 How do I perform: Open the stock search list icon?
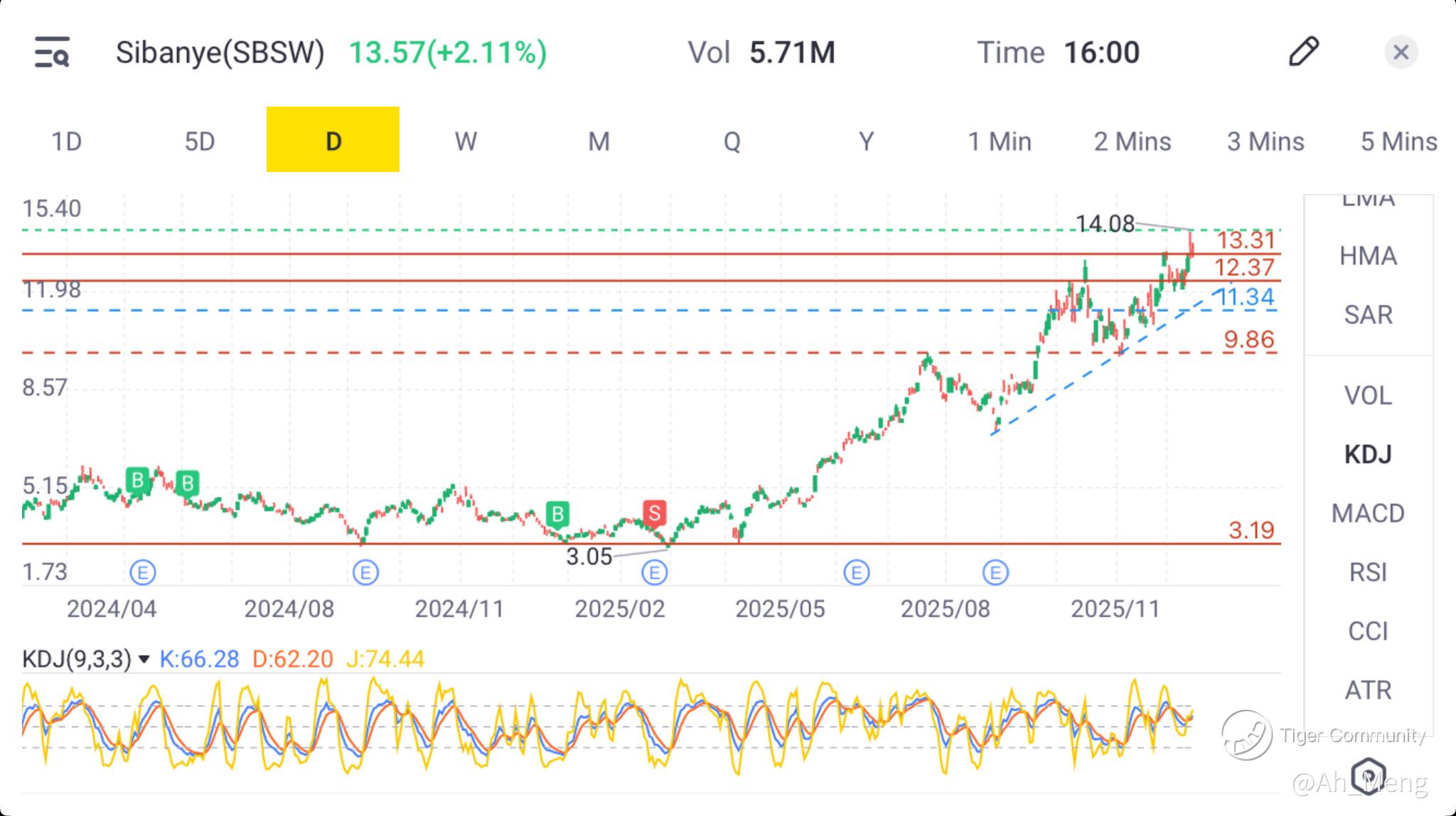click(x=52, y=52)
